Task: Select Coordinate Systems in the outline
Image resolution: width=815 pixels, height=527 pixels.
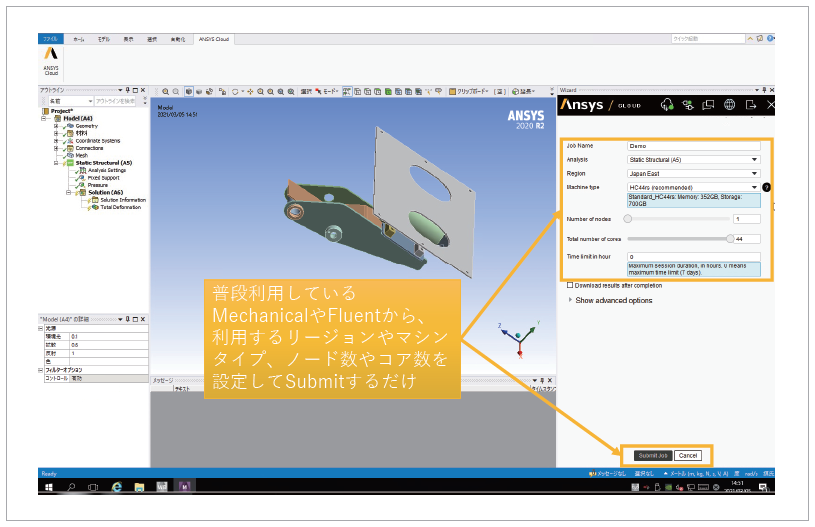Action: point(98,141)
